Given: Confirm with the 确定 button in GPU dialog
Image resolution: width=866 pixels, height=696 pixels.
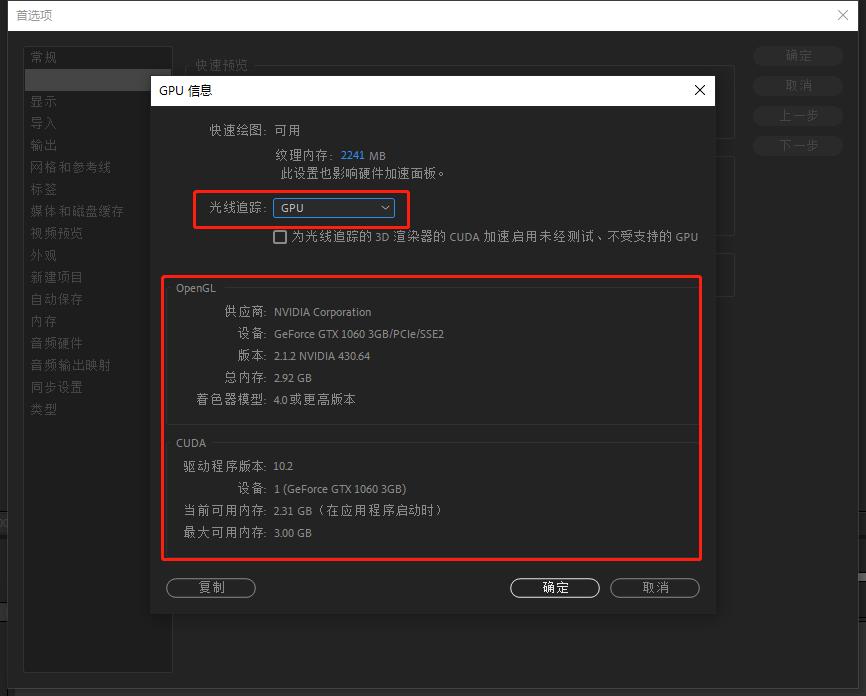Looking at the screenshot, I should (554, 588).
